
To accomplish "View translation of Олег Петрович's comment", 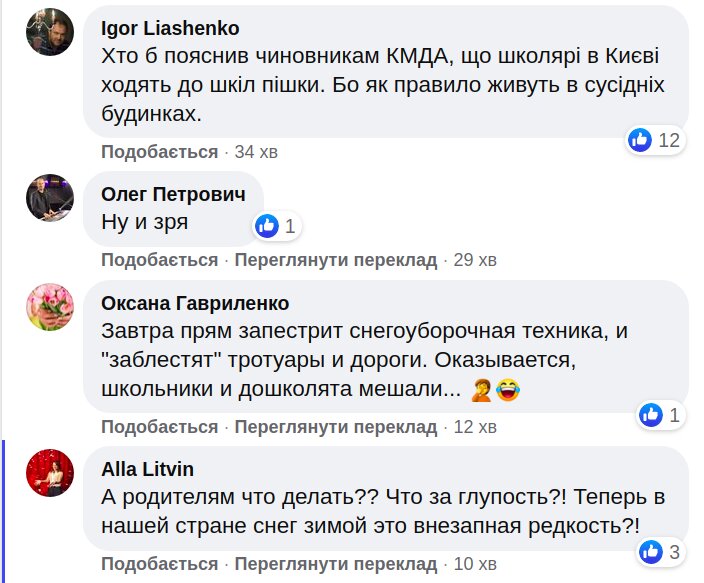I will tap(335, 260).
